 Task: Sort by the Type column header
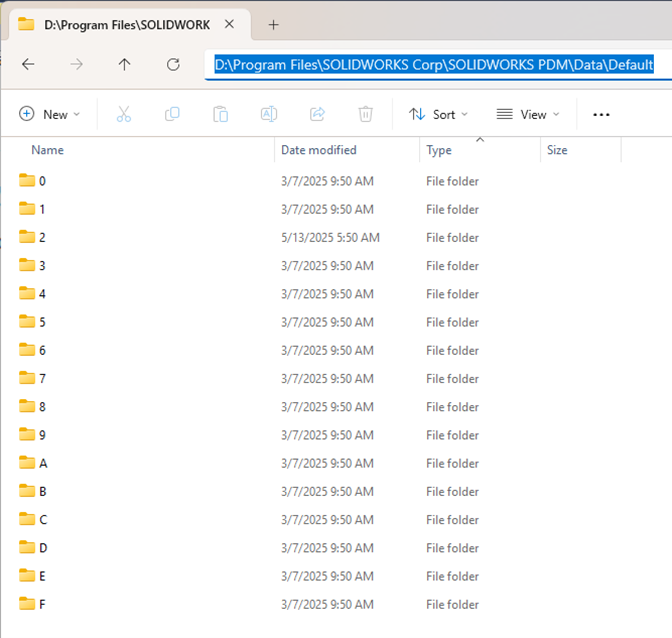tap(439, 150)
